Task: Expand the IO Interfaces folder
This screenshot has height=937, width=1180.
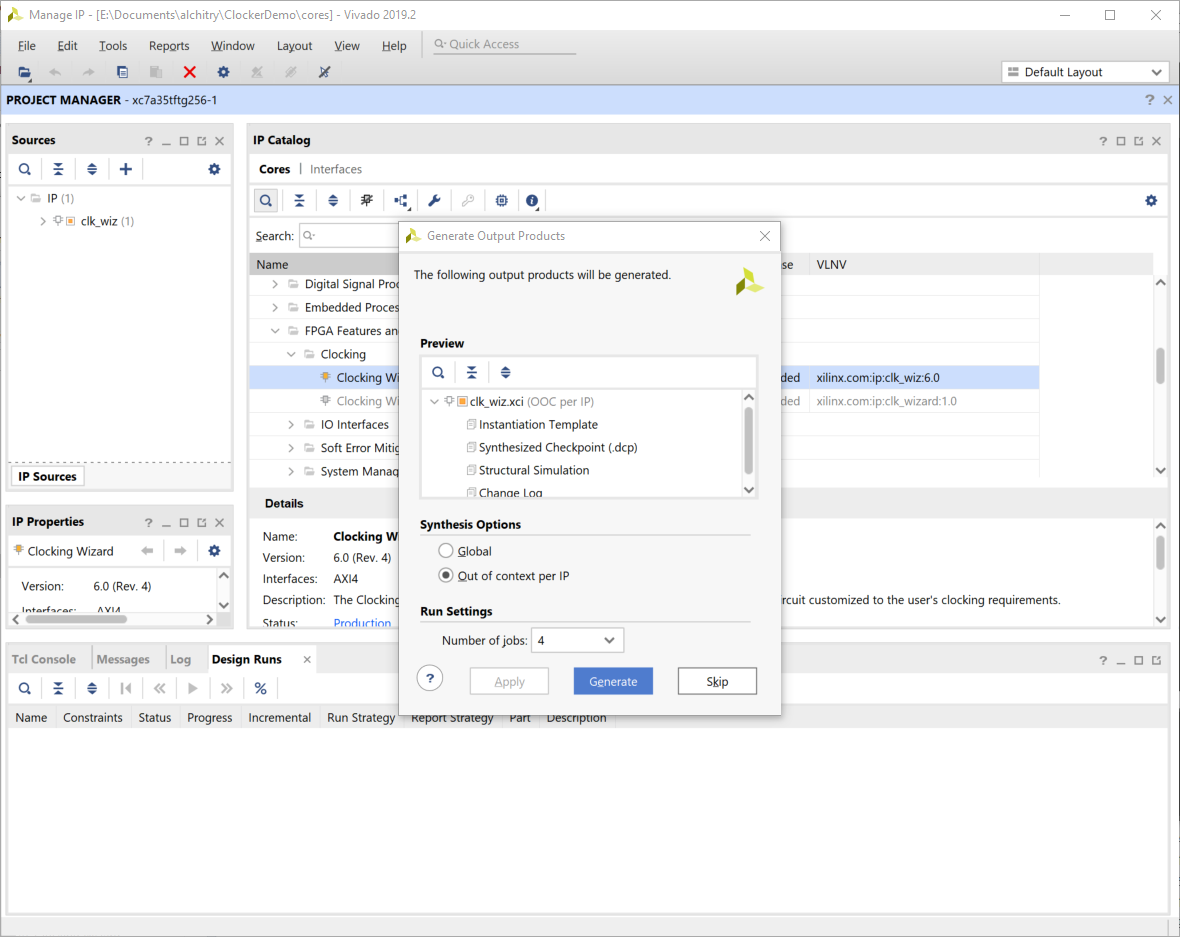Action: tap(290, 425)
